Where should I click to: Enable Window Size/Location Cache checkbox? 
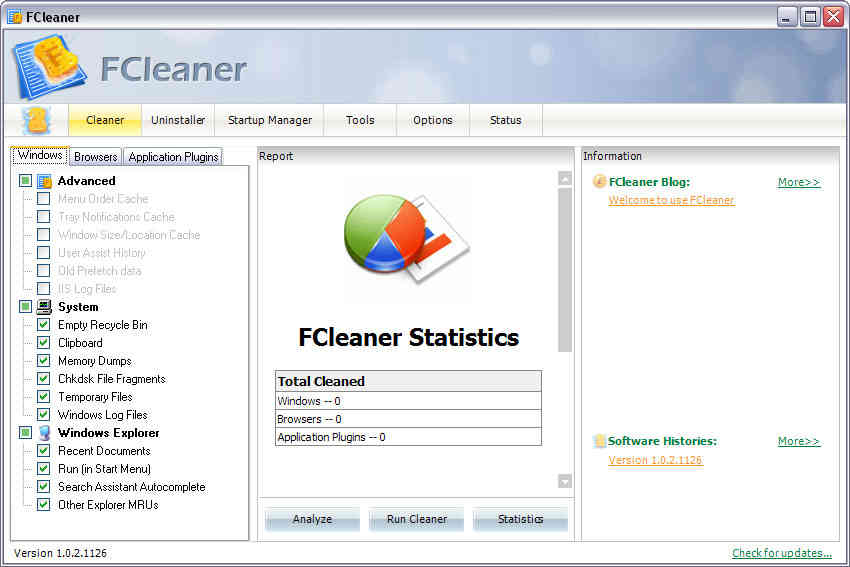[43, 235]
